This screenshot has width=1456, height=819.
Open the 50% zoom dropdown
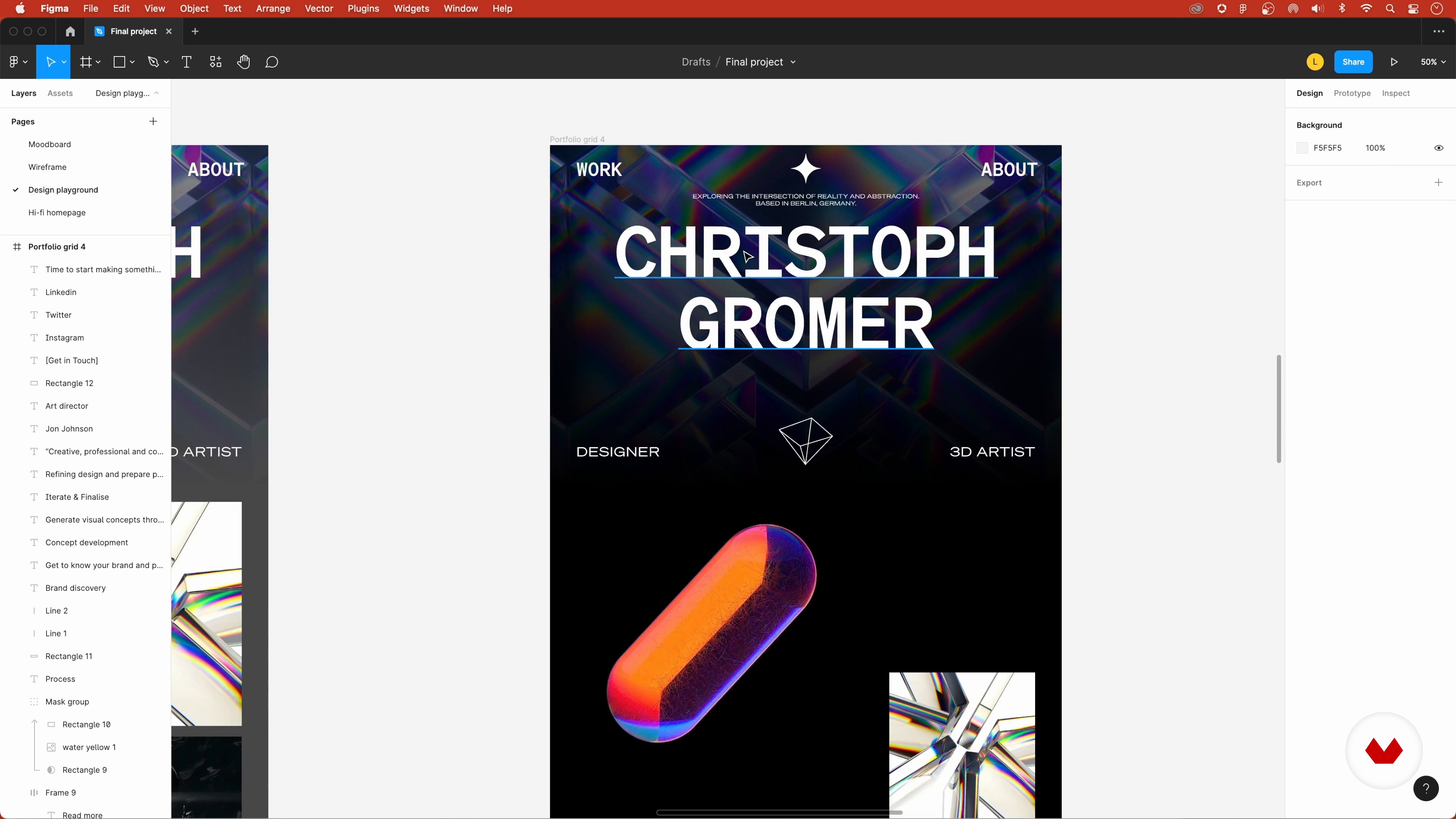coord(1433,62)
